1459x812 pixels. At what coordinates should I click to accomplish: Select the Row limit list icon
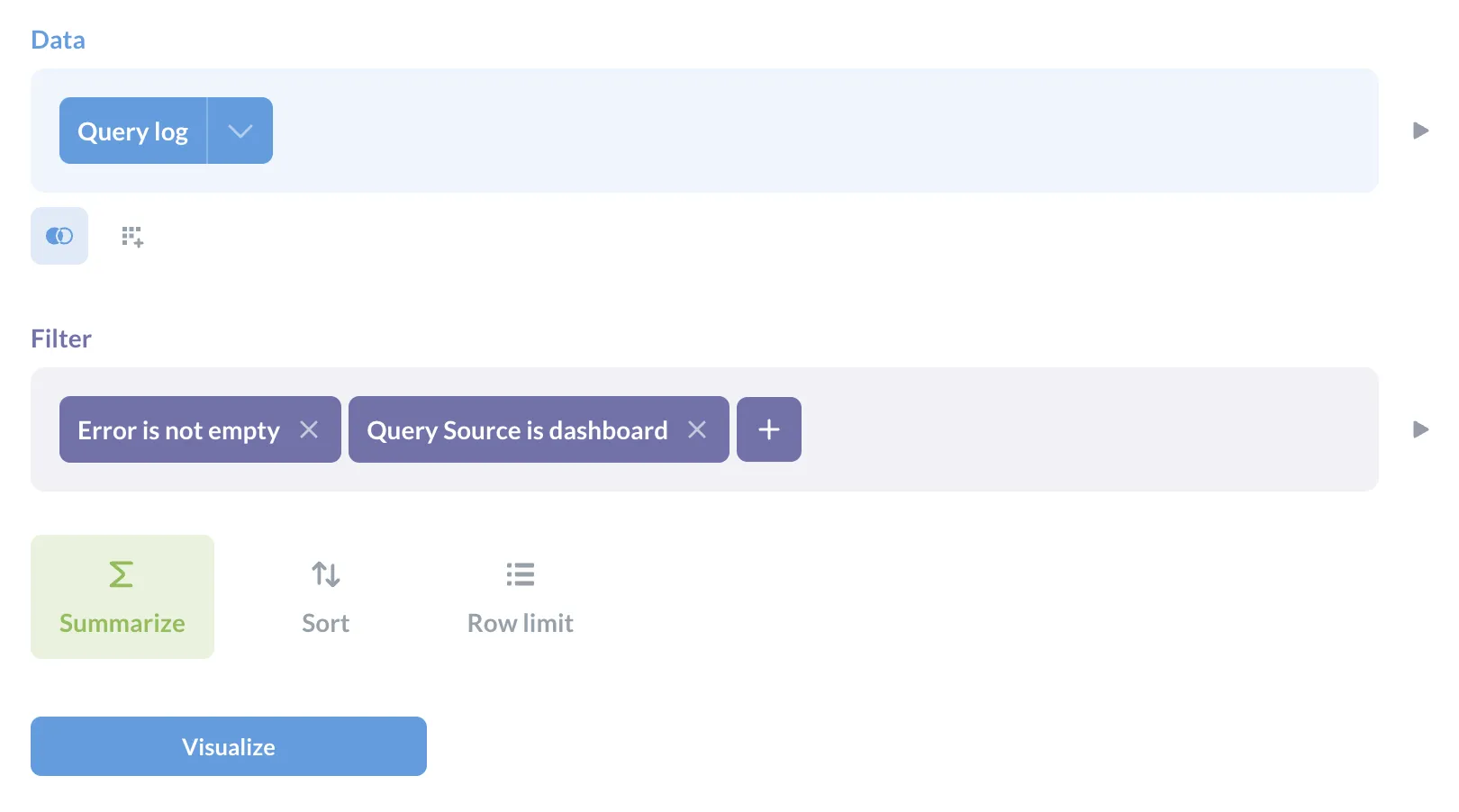click(520, 573)
